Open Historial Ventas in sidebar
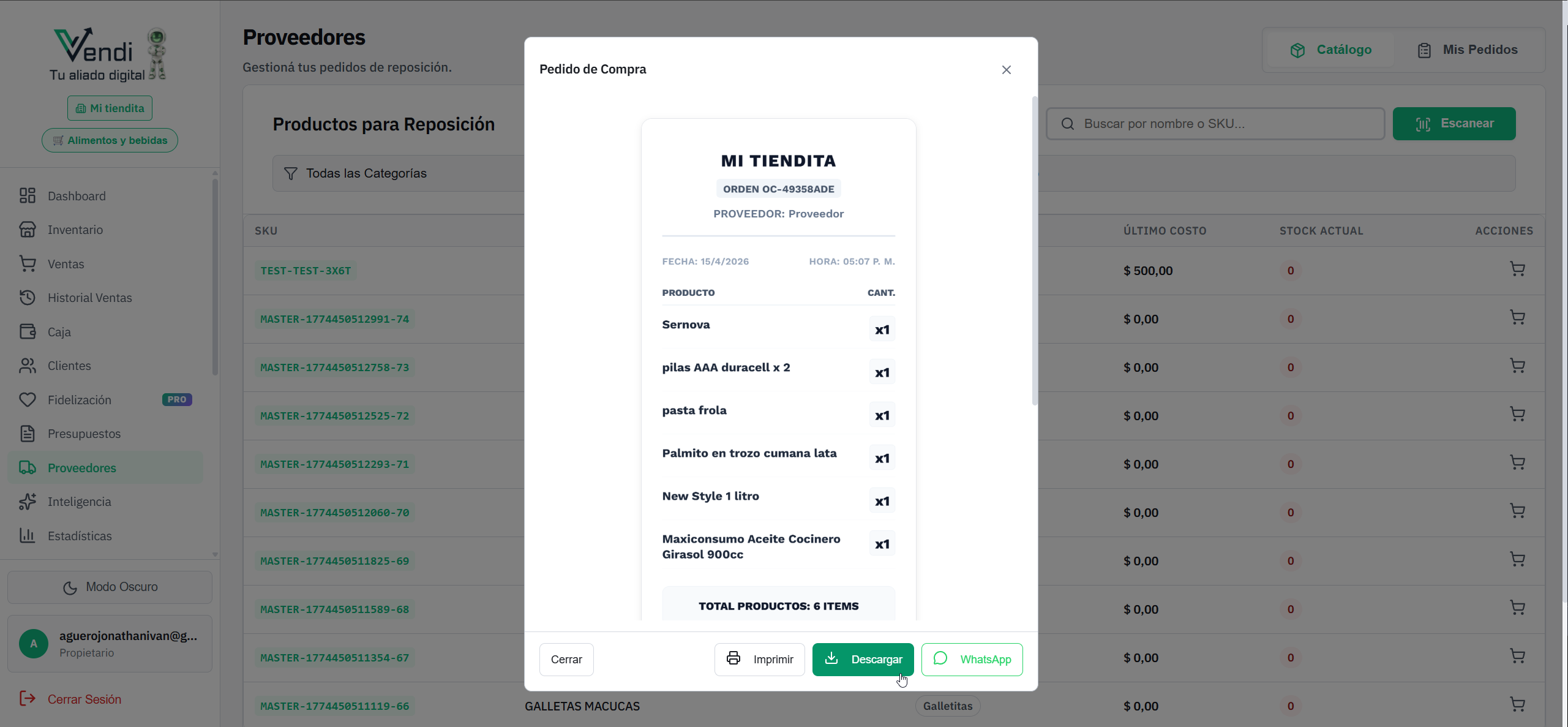This screenshot has width=1568, height=727. click(x=89, y=298)
